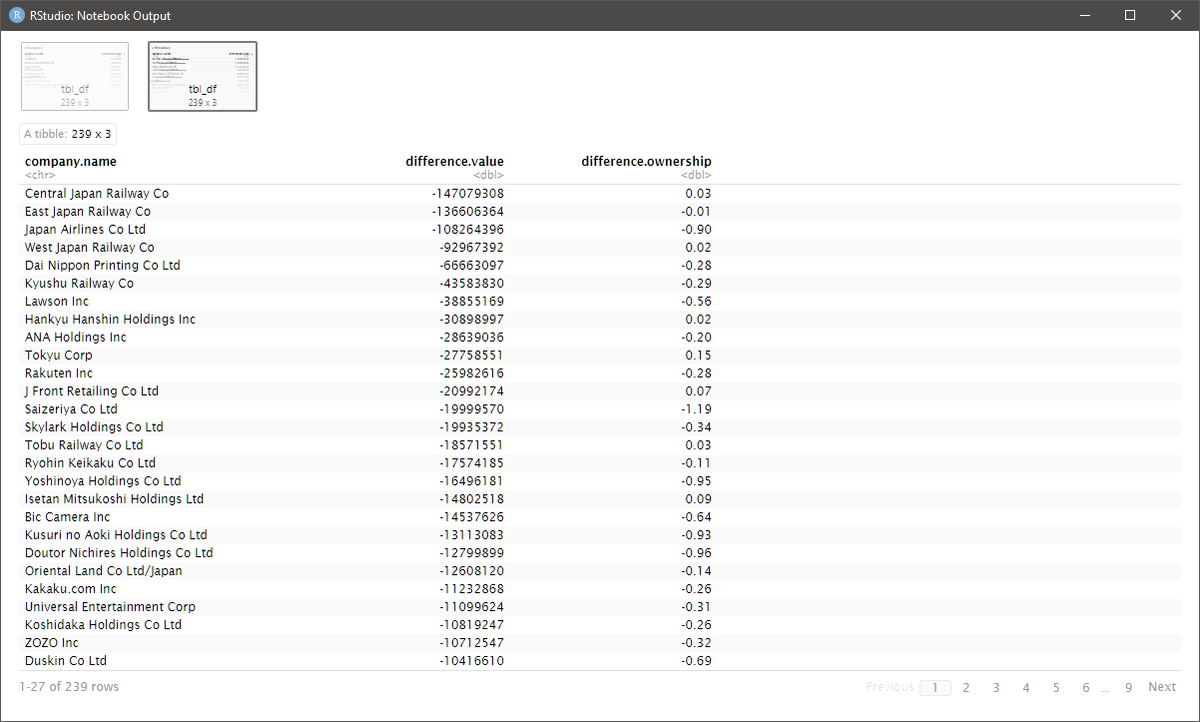
Task: Select the Japan Airlines Co Ltd cell
Action: click(x=85, y=229)
